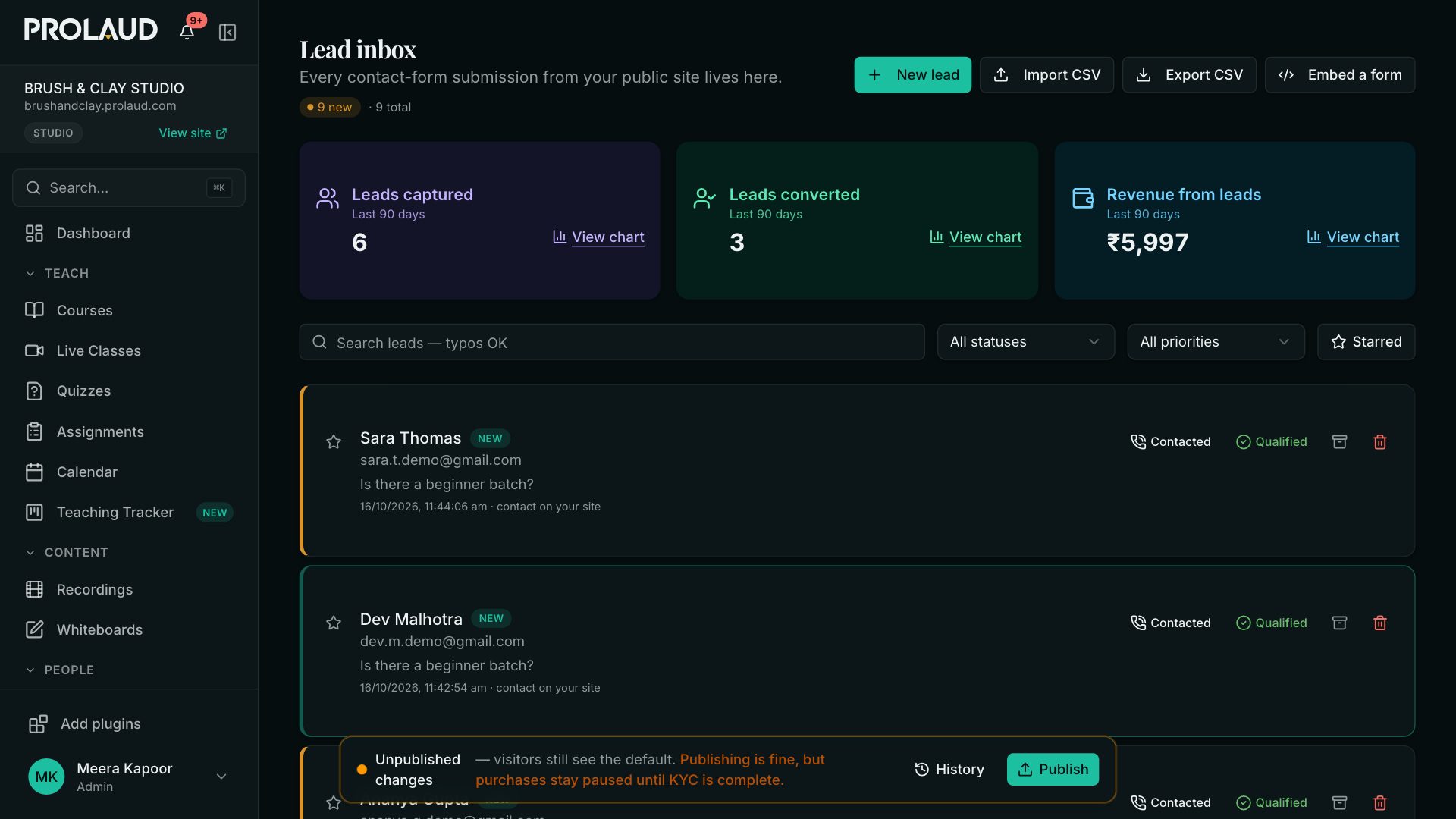View chart for Leads converted

[x=975, y=237]
